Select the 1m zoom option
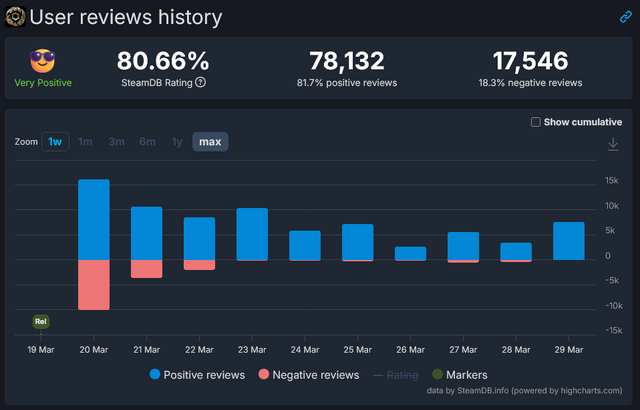Image resolution: width=640 pixels, height=410 pixels. pyautogui.click(x=86, y=141)
